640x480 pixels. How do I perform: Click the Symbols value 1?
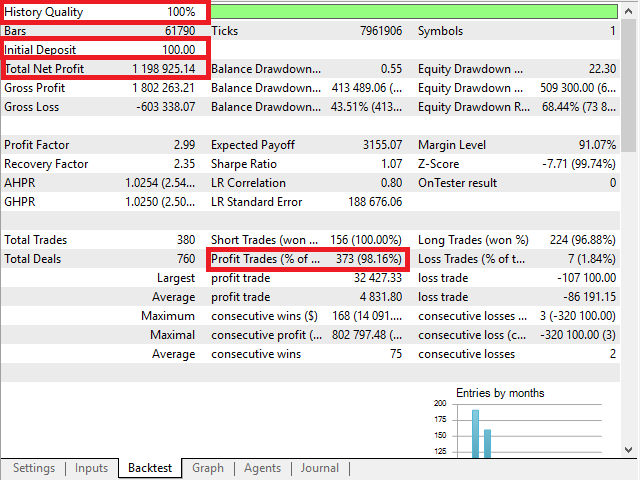tap(613, 31)
